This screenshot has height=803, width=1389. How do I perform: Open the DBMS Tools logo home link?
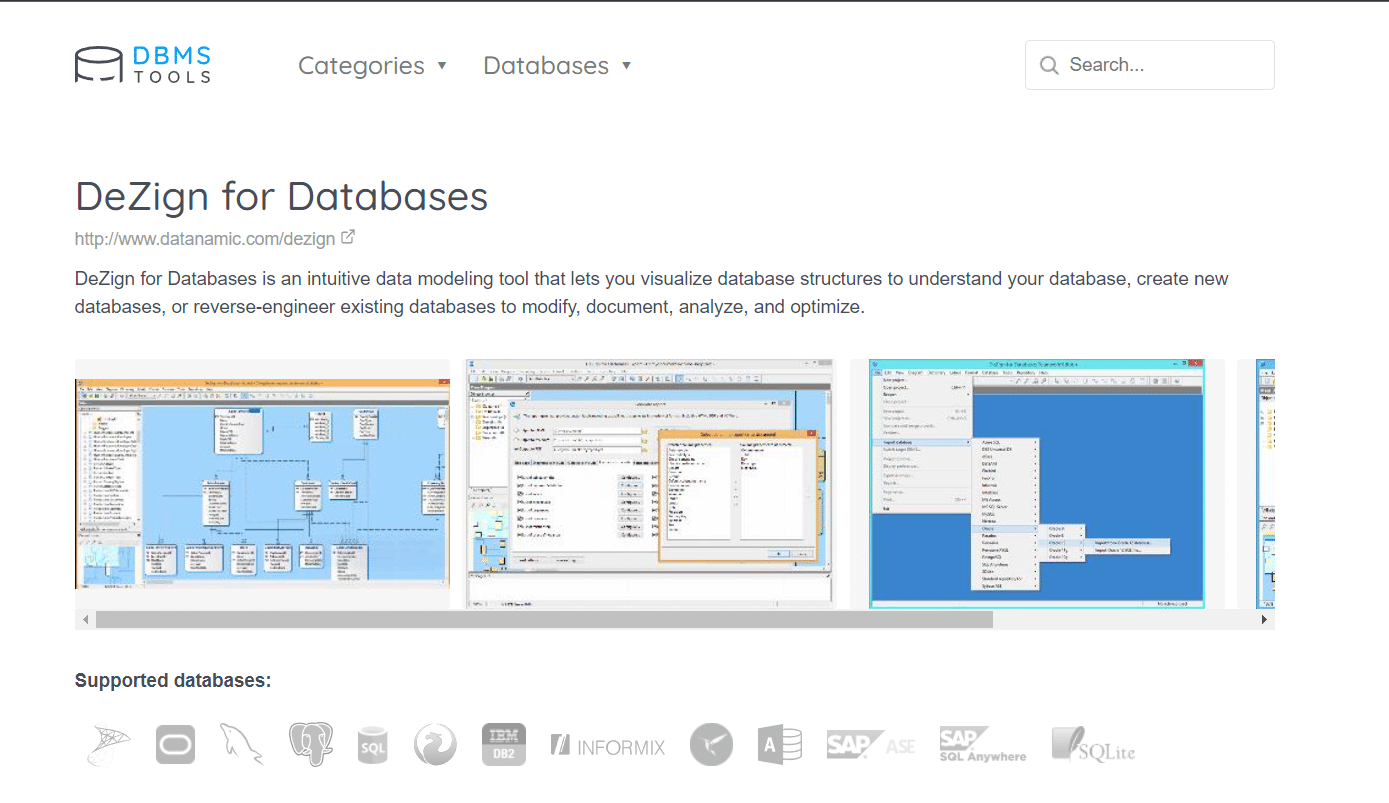coord(143,65)
